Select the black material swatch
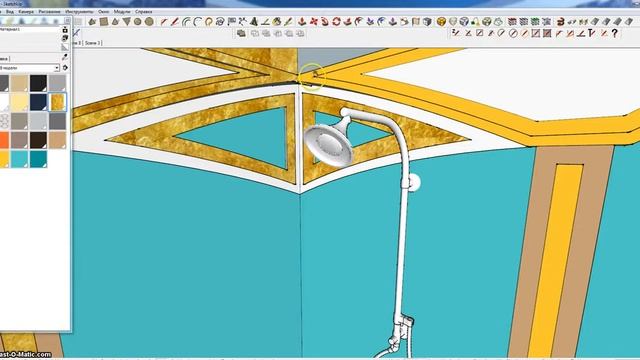Screen dimensions: 640x360 (x=38, y=83)
